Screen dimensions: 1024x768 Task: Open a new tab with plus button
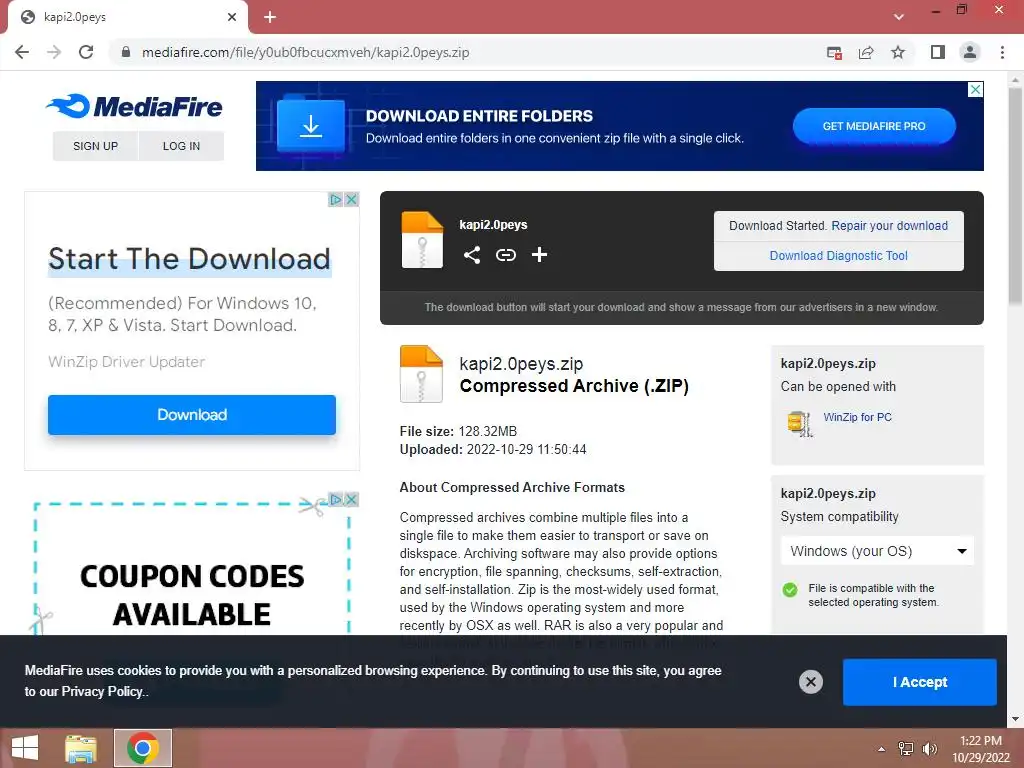270,17
